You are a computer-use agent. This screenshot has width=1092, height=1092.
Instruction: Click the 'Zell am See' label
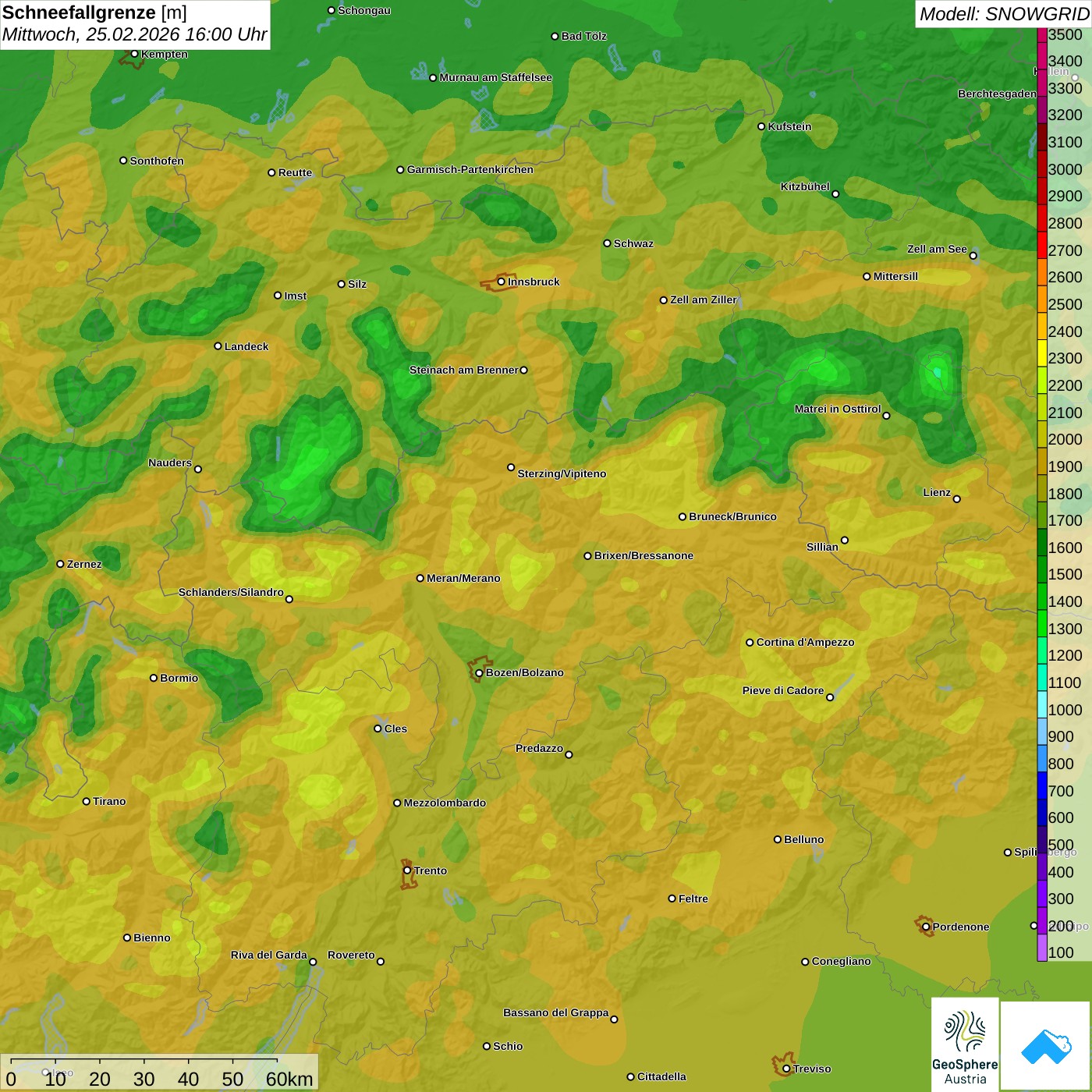click(937, 249)
